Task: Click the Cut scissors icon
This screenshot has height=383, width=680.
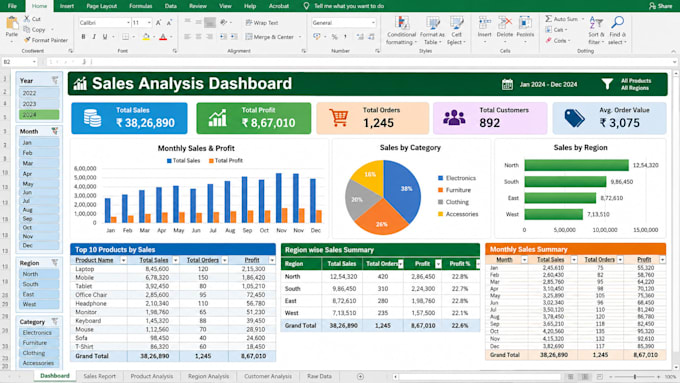Action: [x=27, y=19]
